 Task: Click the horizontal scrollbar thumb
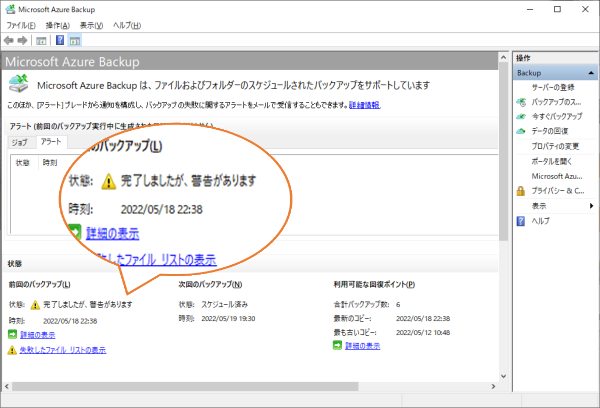(185, 387)
